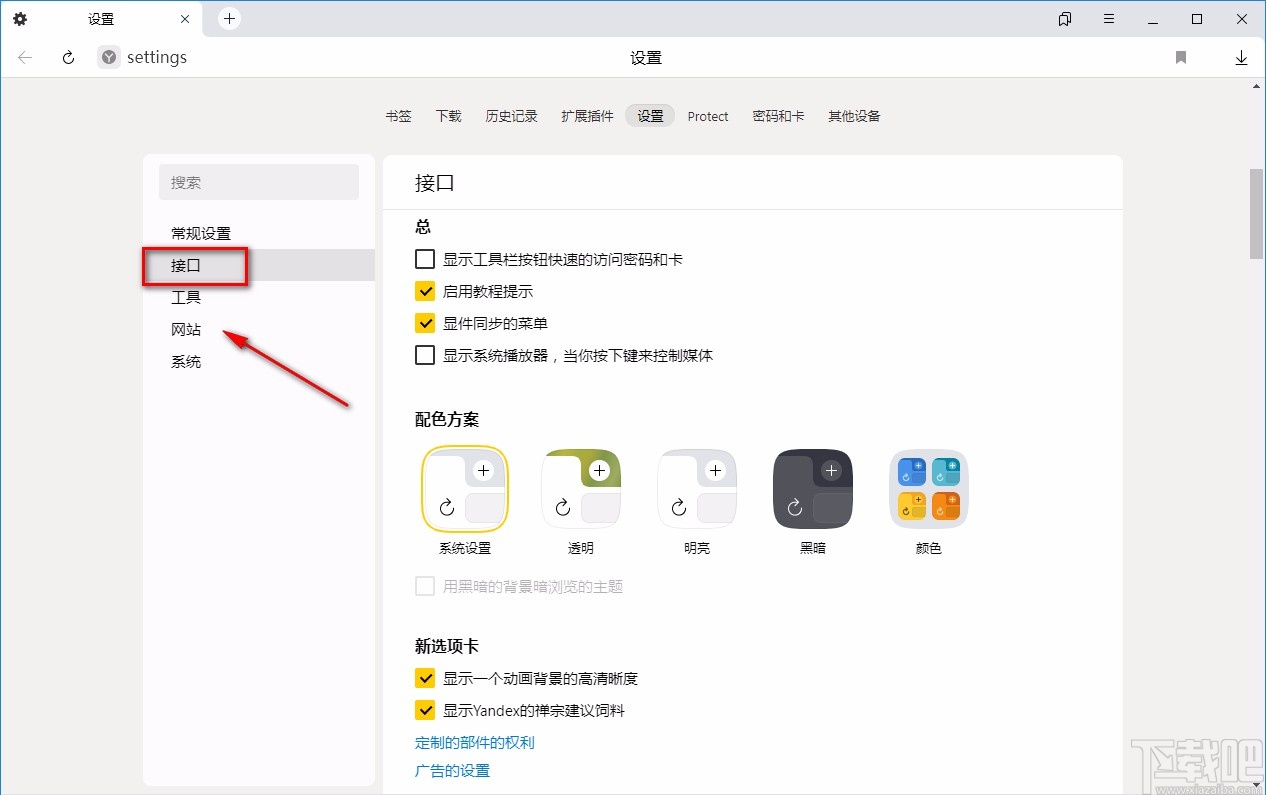Screen dimensions: 1266x795
Task: Switch to the Protect tab
Action: pyautogui.click(x=708, y=116)
